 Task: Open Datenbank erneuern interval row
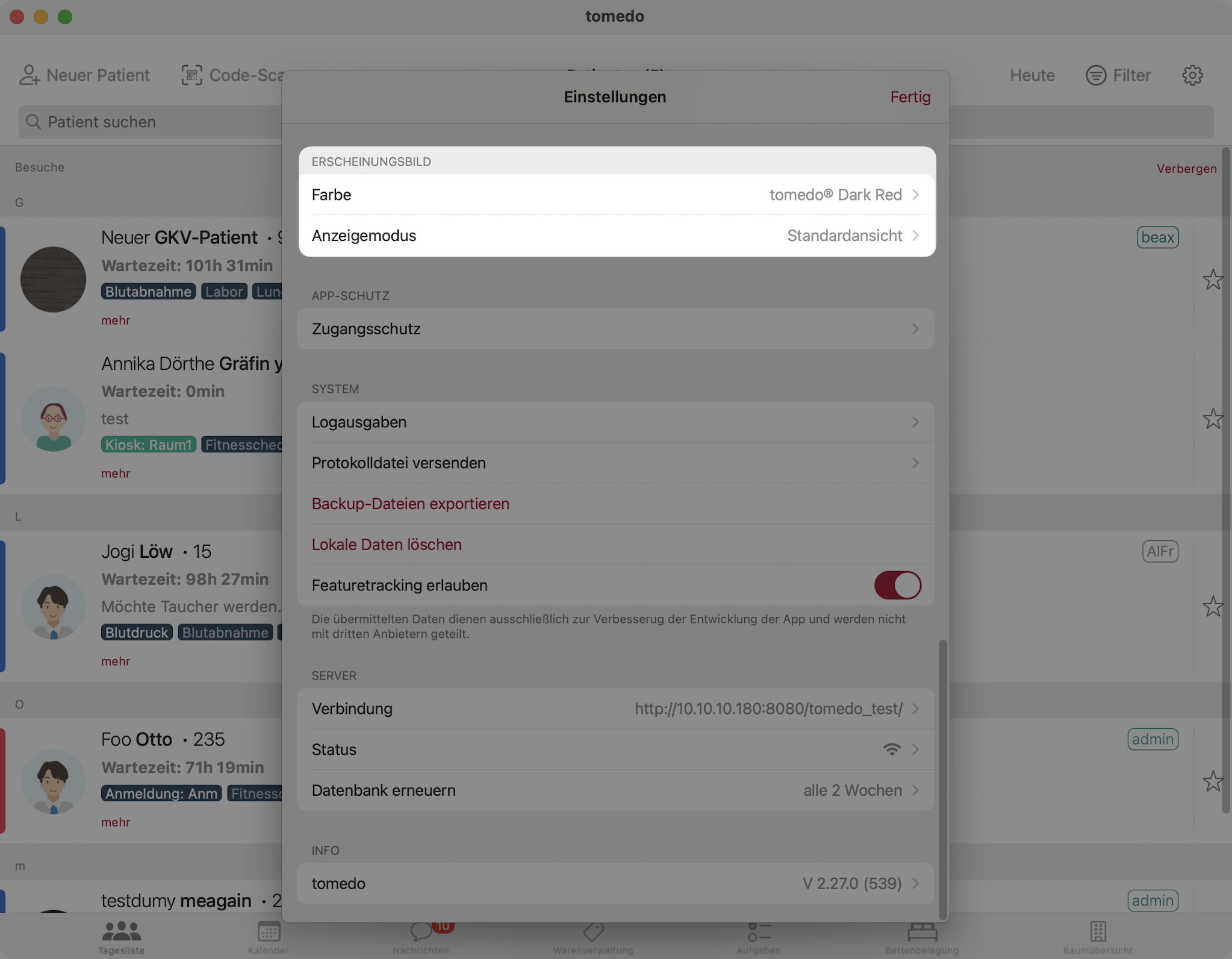pos(615,790)
